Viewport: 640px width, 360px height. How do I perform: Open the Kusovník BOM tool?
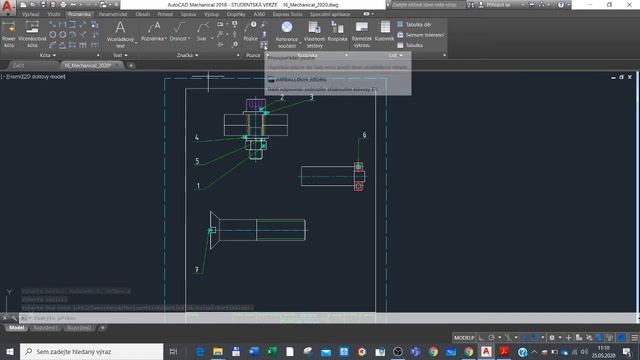coord(384,32)
